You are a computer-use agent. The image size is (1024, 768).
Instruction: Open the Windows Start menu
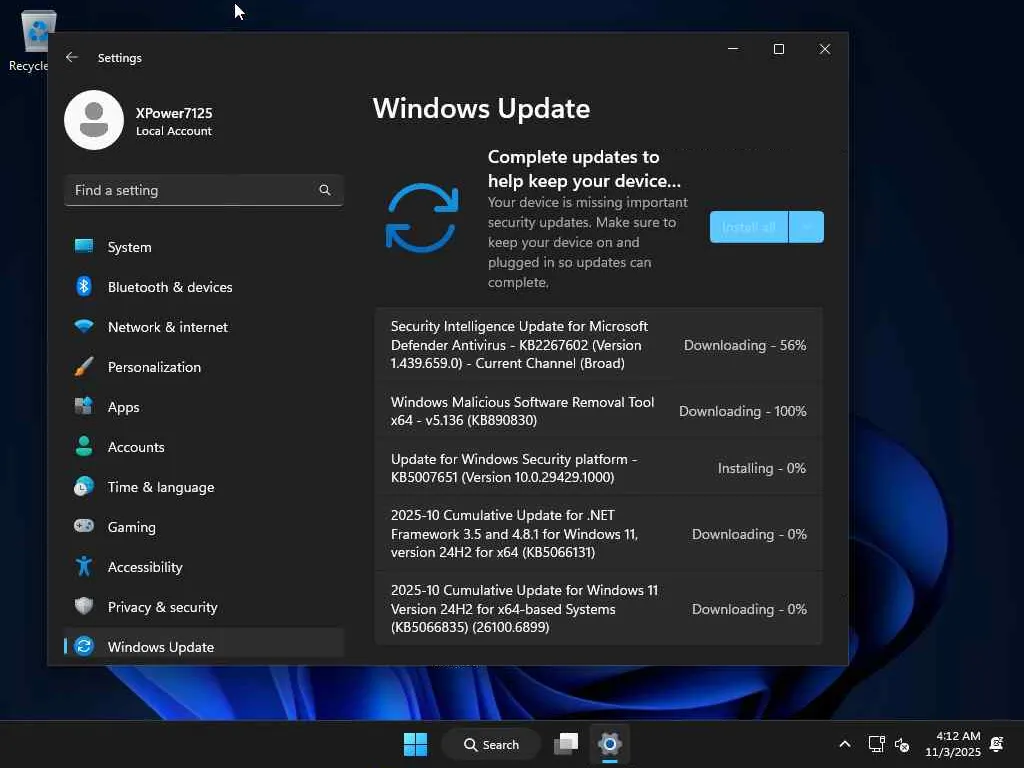point(415,744)
